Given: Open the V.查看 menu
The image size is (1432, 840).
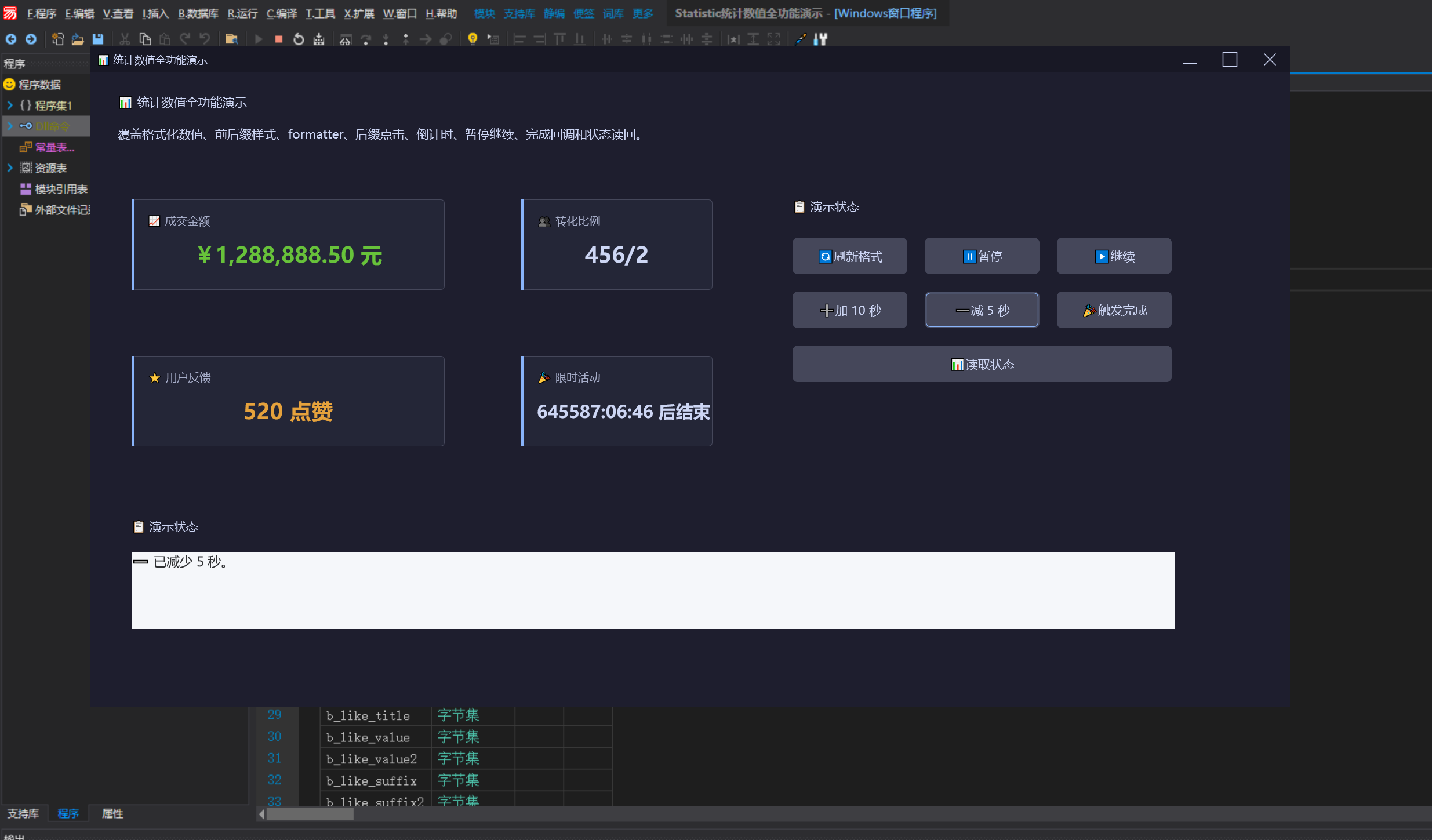Looking at the screenshot, I should 118,13.
